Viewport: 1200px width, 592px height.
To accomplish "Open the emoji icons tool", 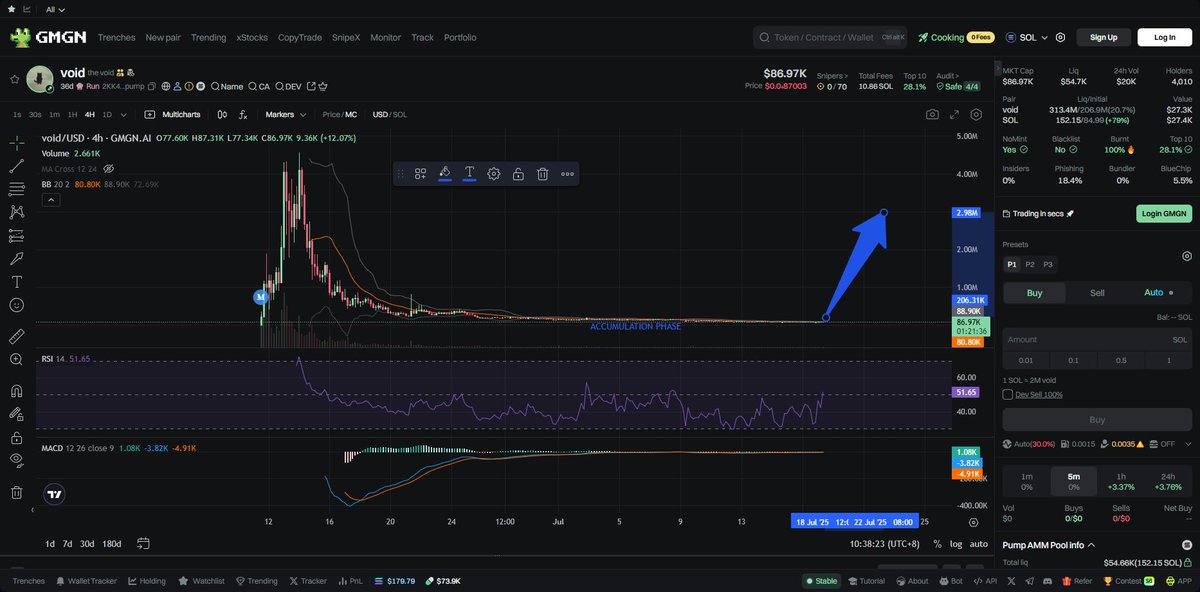I will click(17, 305).
